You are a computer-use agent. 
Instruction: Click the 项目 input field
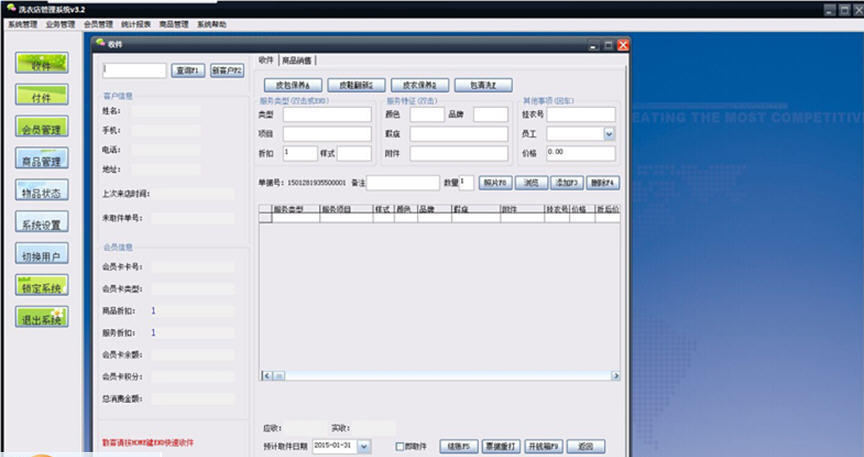327,134
